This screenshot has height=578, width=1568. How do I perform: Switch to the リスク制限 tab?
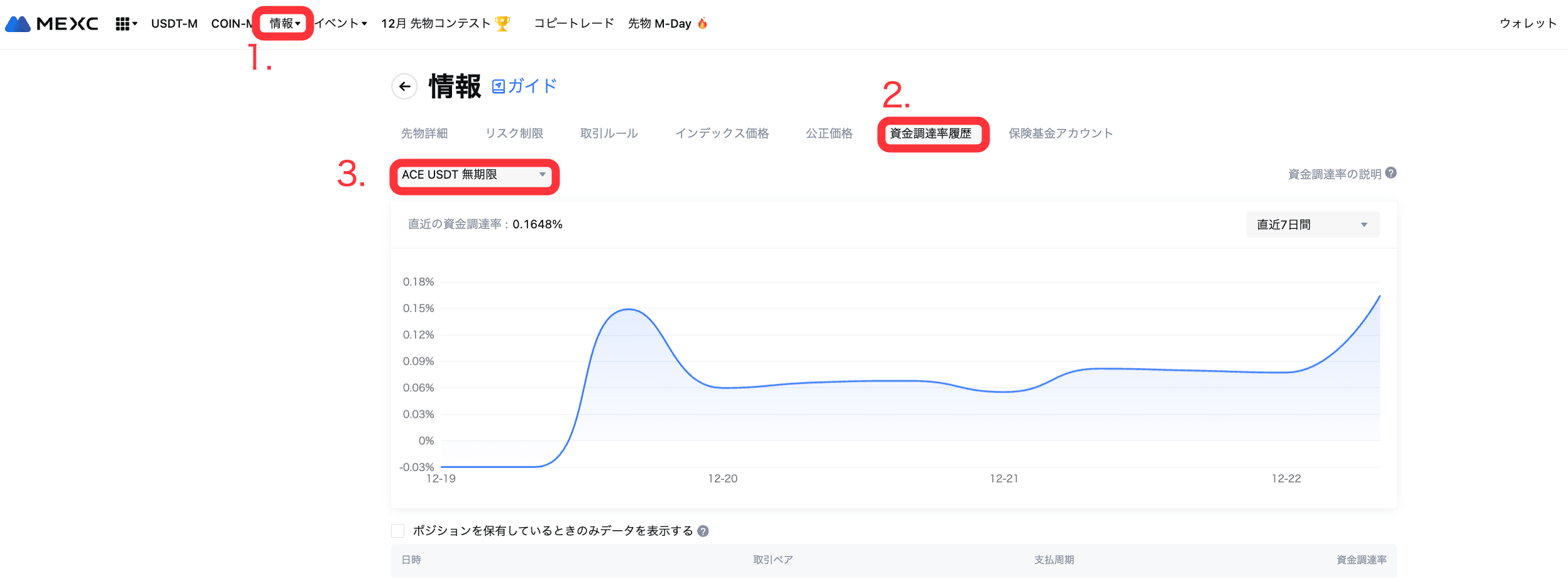(x=514, y=133)
